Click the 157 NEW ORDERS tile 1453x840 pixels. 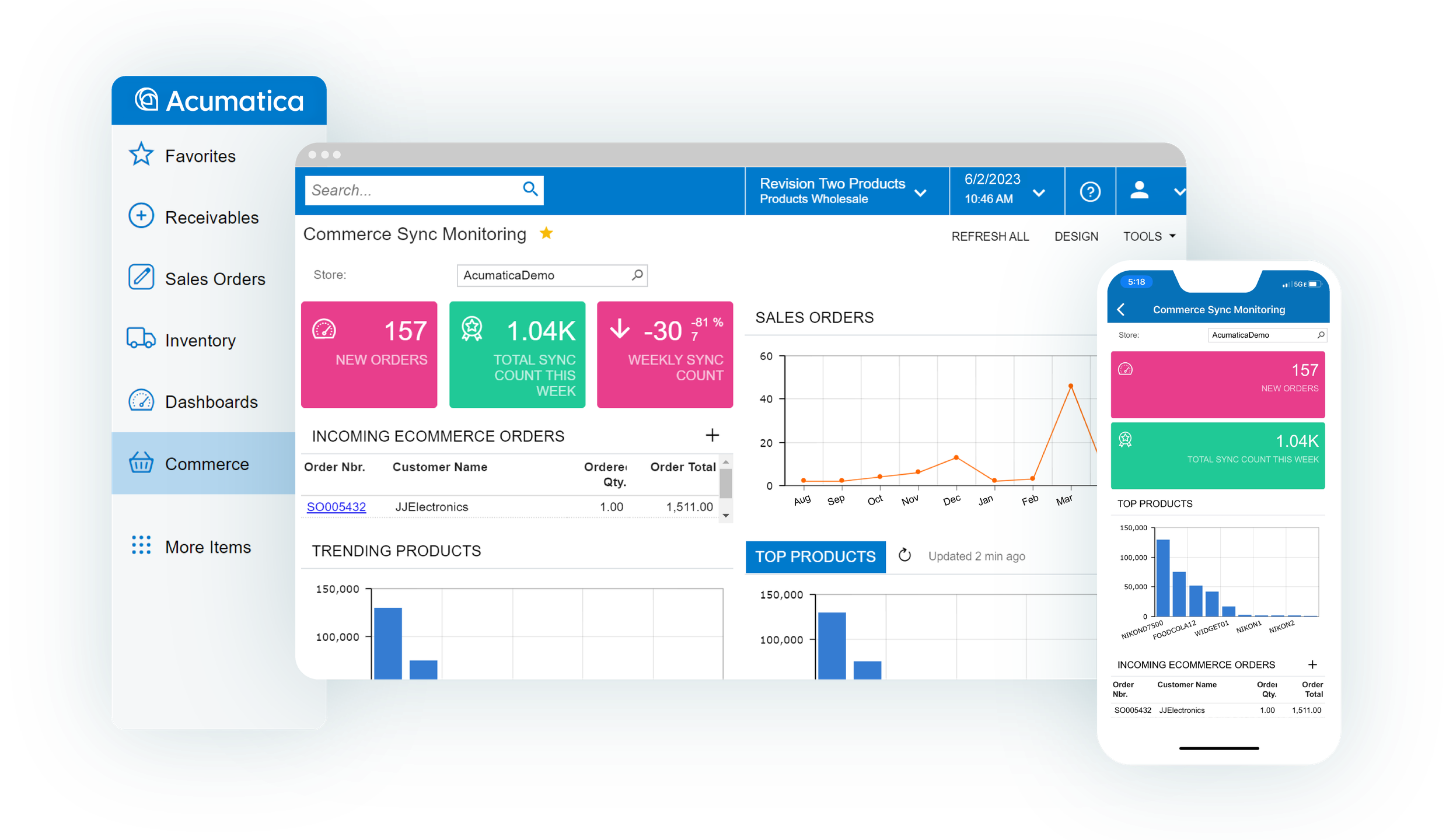tap(369, 354)
